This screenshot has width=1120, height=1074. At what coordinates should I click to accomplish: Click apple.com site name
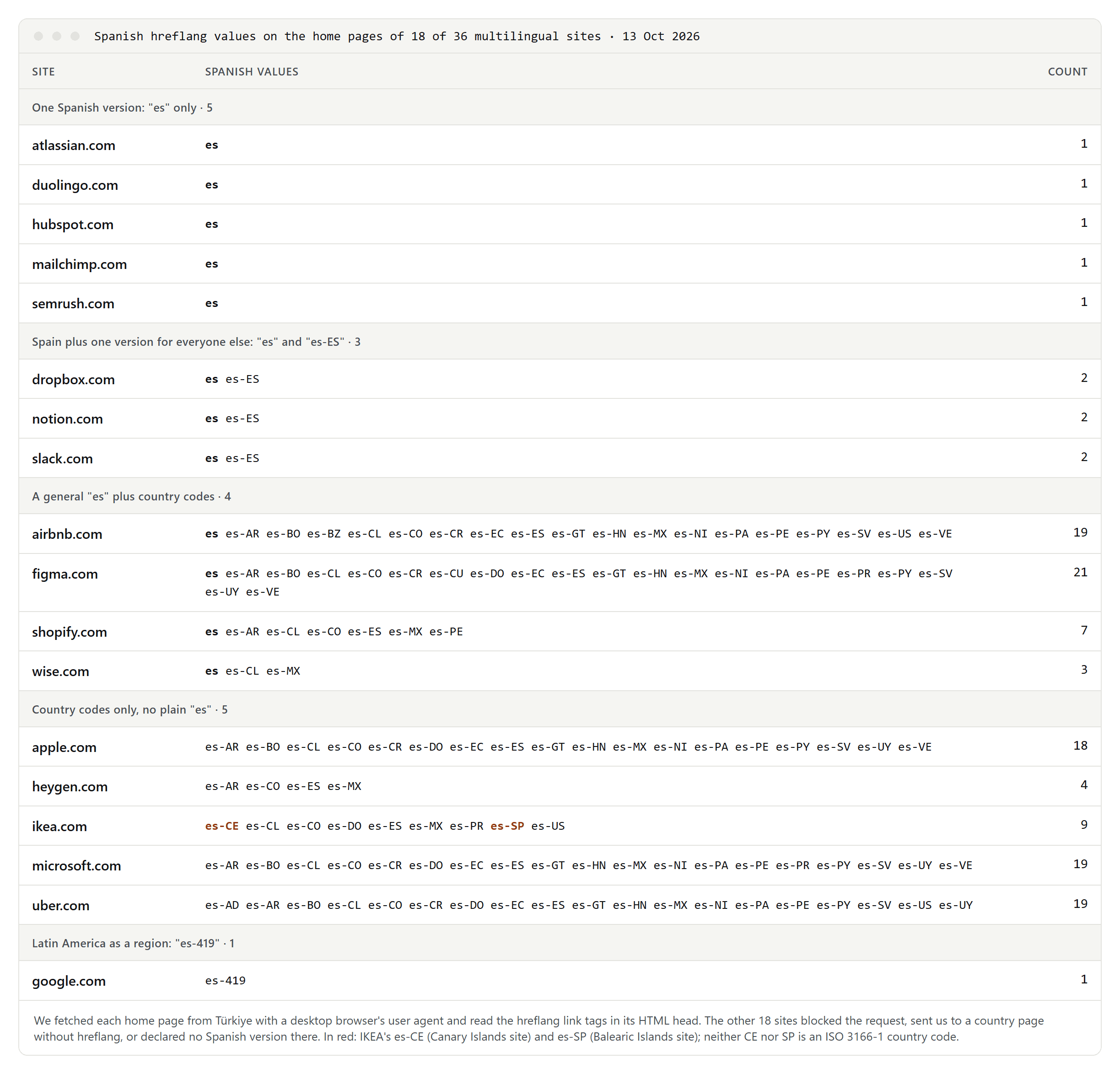point(64,747)
